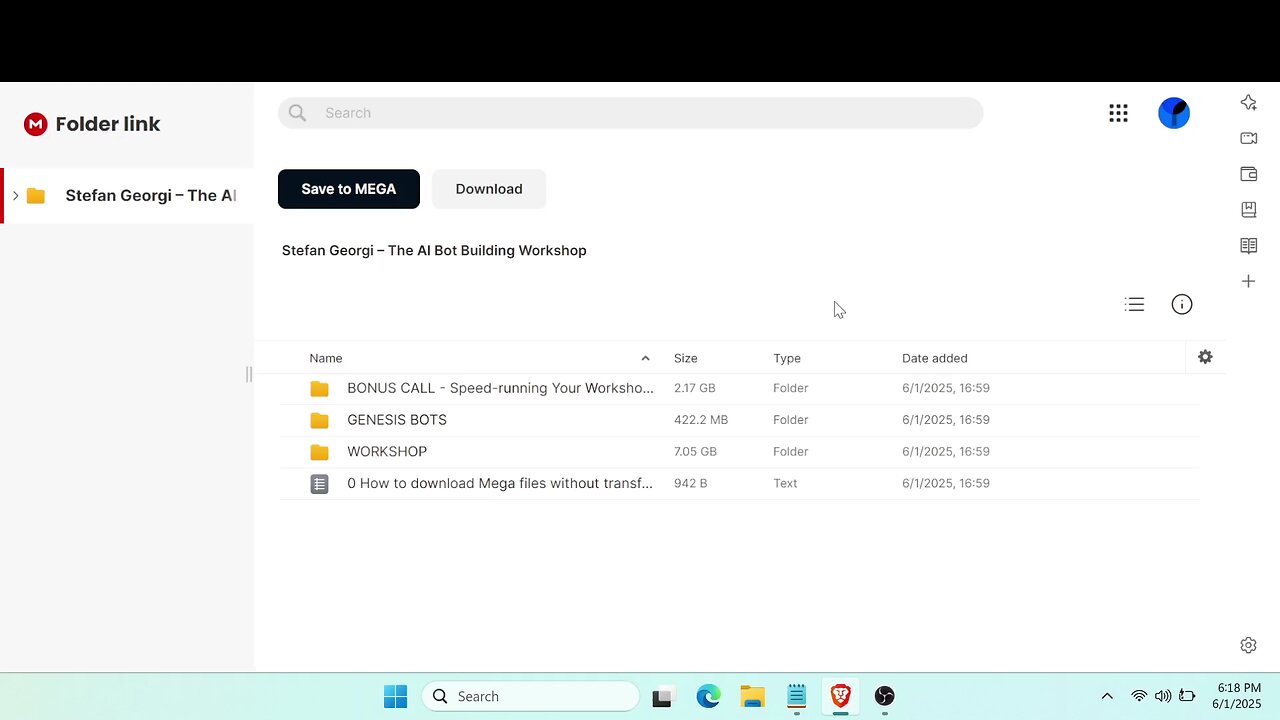Sort files by Date added column

click(935, 358)
